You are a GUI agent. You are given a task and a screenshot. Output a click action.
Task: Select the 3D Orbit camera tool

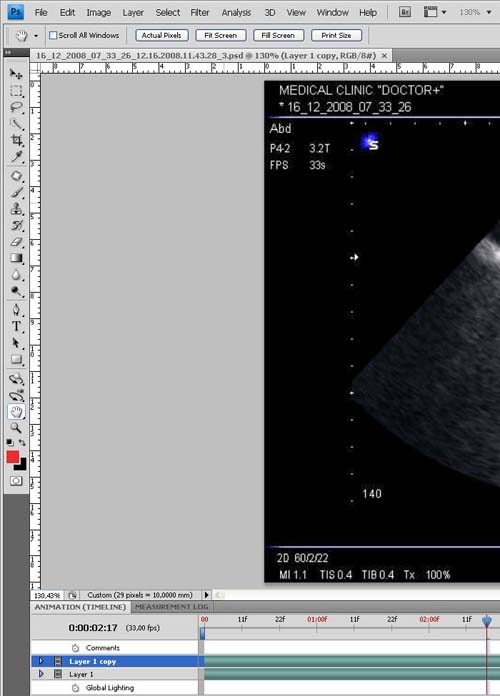click(16, 395)
